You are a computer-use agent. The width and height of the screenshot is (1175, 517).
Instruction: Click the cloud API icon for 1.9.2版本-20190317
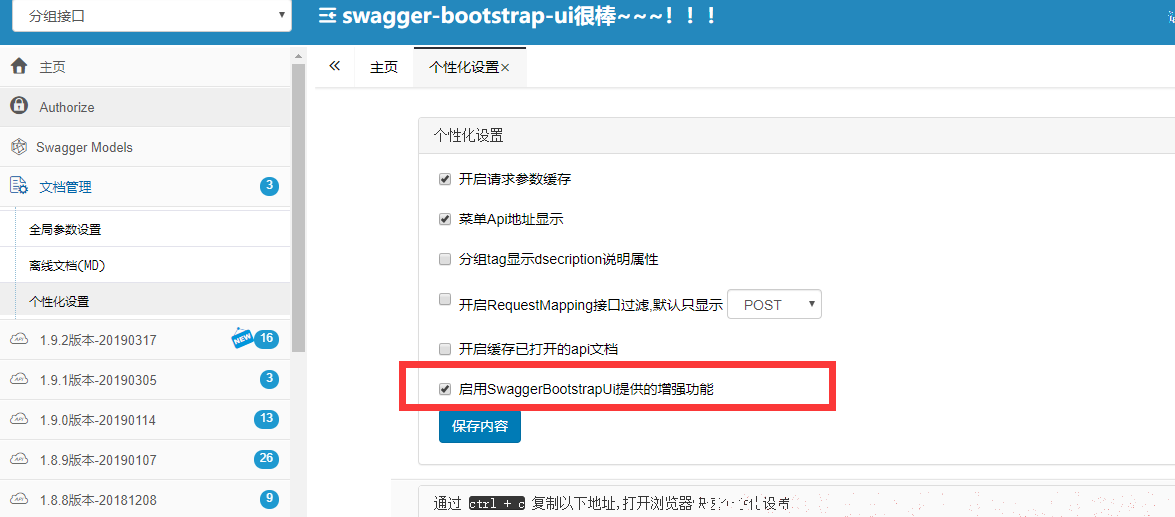click(x=19, y=339)
